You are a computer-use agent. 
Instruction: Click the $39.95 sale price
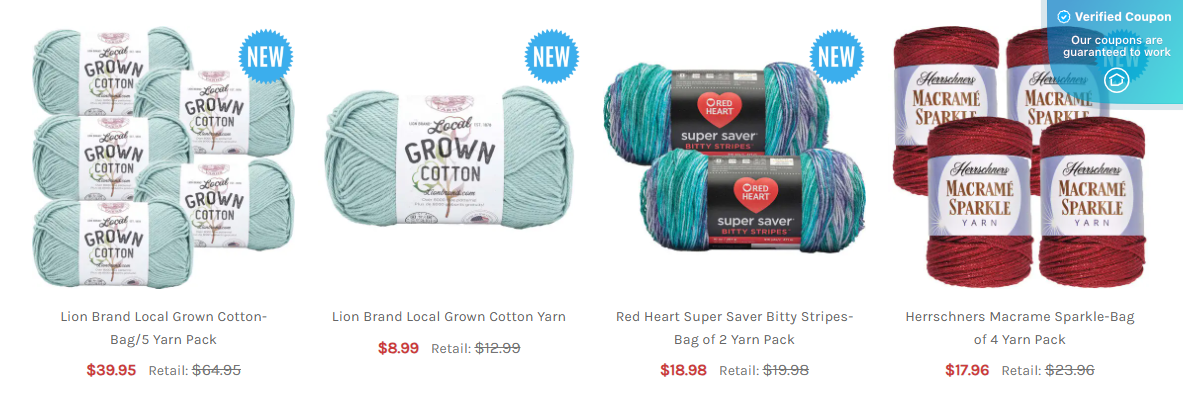click(x=111, y=370)
